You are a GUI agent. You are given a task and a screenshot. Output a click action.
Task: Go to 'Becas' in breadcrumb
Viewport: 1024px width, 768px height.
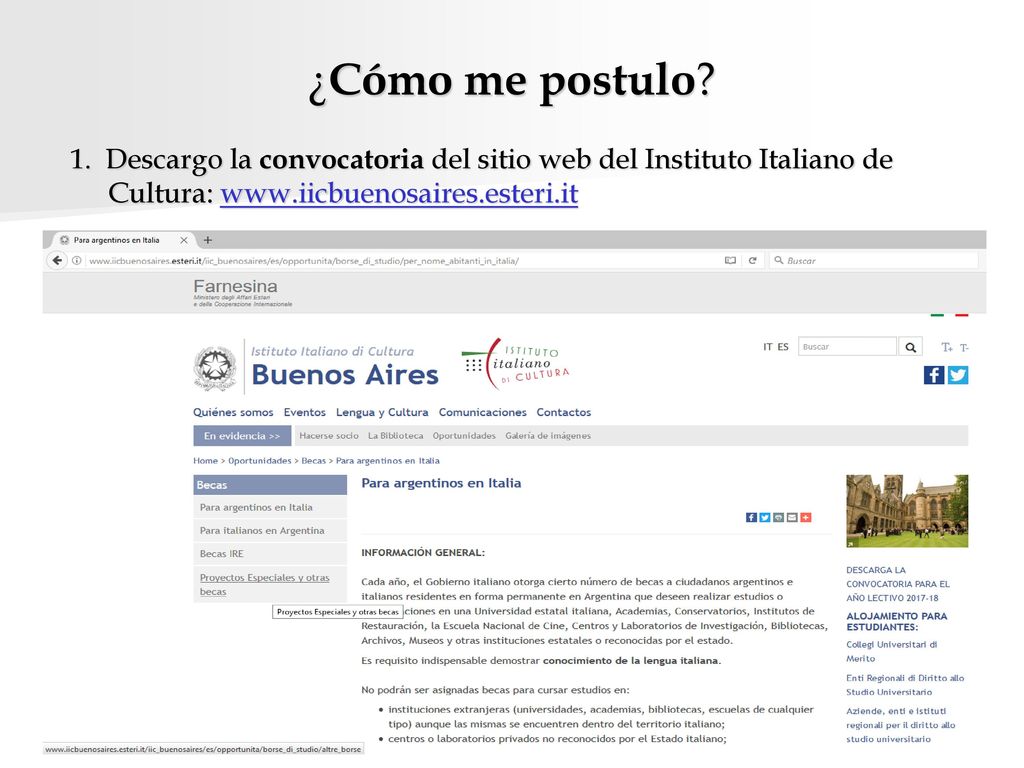[313, 460]
